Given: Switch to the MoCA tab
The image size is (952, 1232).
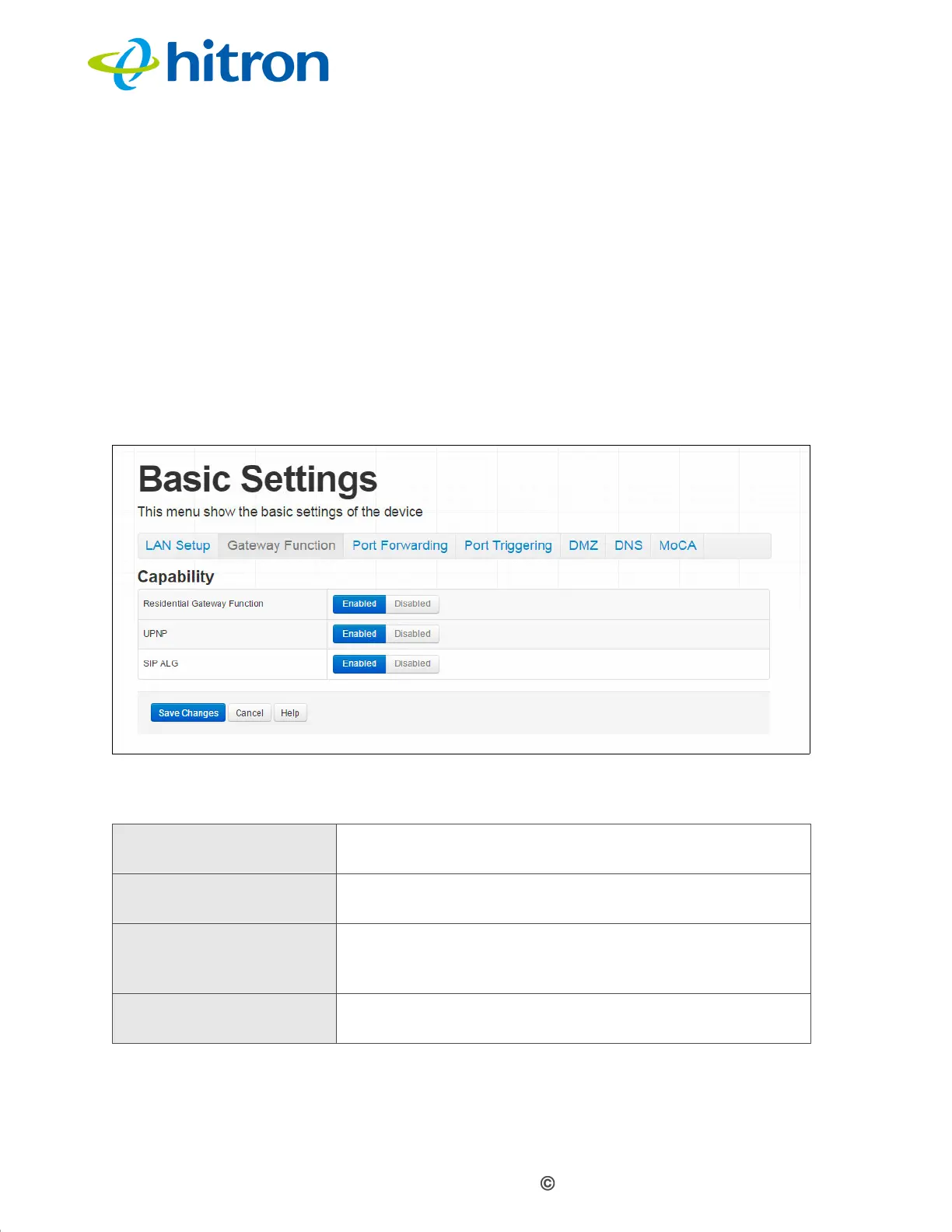Looking at the screenshot, I should click(677, 545).
